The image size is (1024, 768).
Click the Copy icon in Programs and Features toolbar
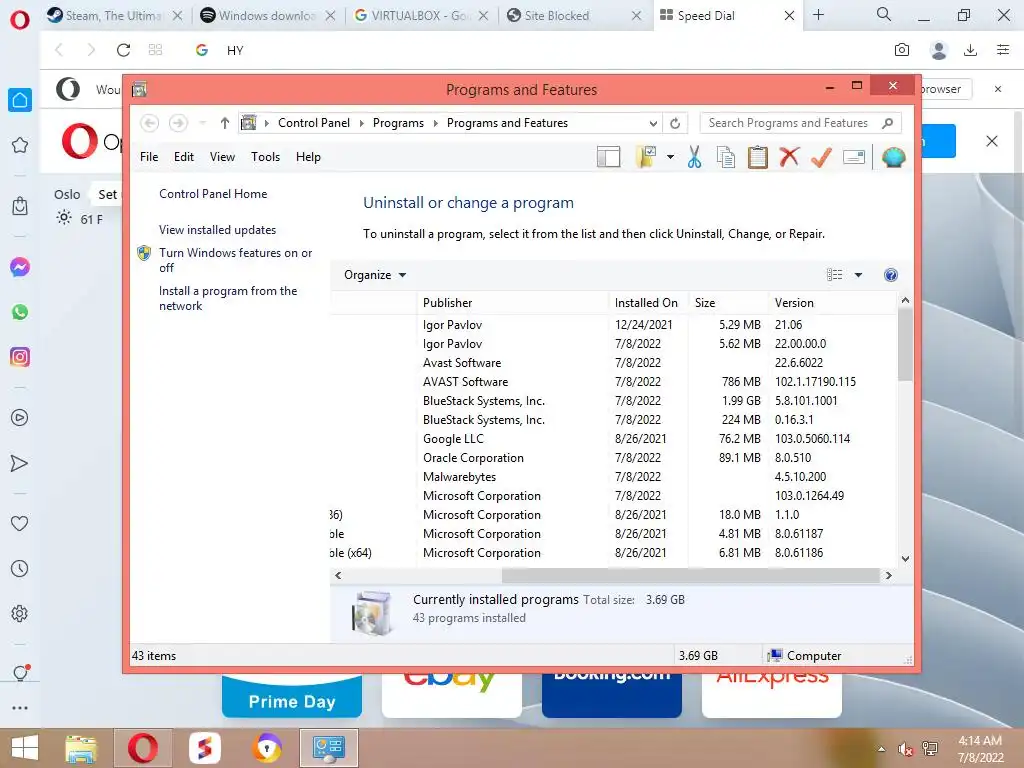tap(726, 157)
